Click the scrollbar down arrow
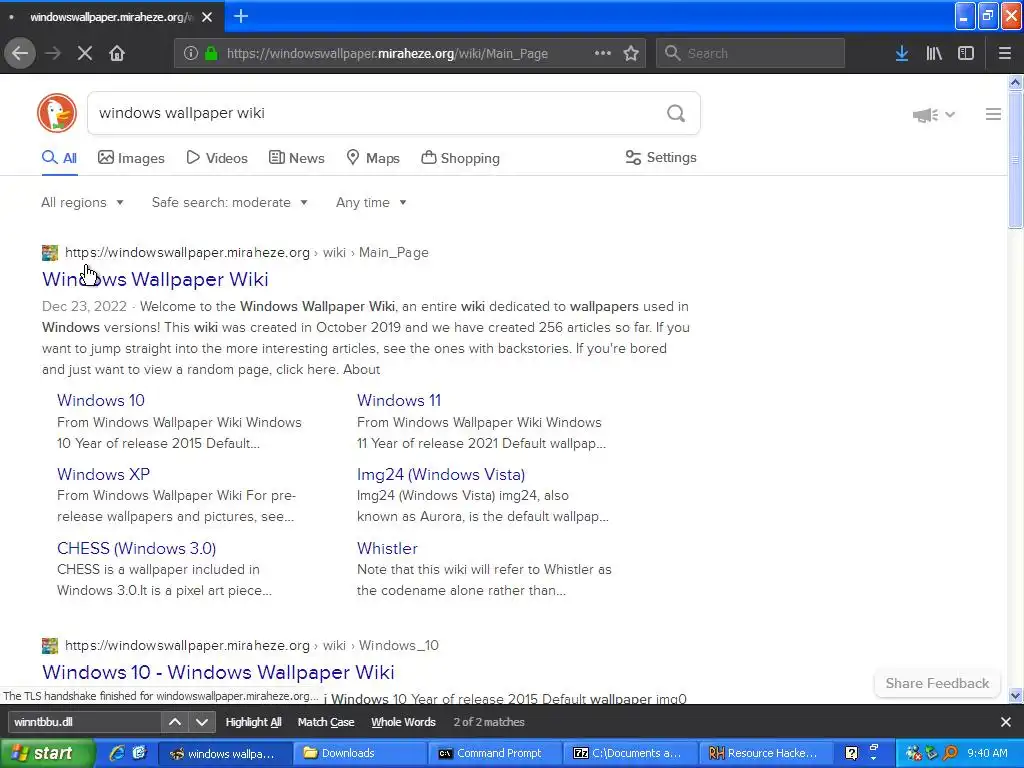 click(1015, 696)
